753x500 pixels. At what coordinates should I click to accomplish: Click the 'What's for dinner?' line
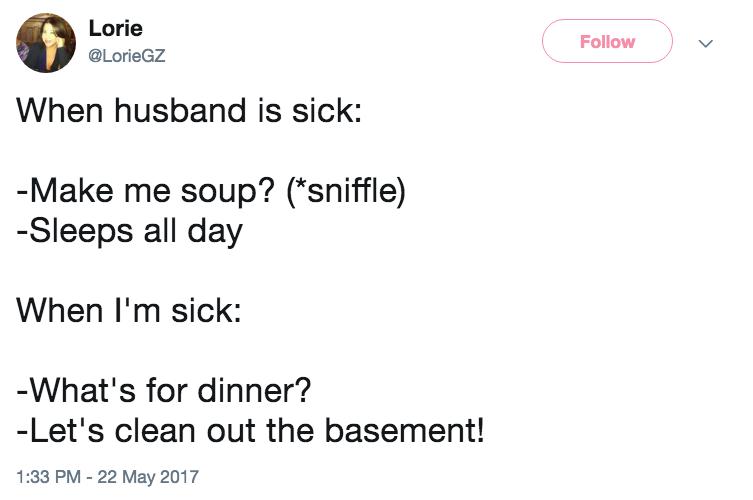click(164, 390)
